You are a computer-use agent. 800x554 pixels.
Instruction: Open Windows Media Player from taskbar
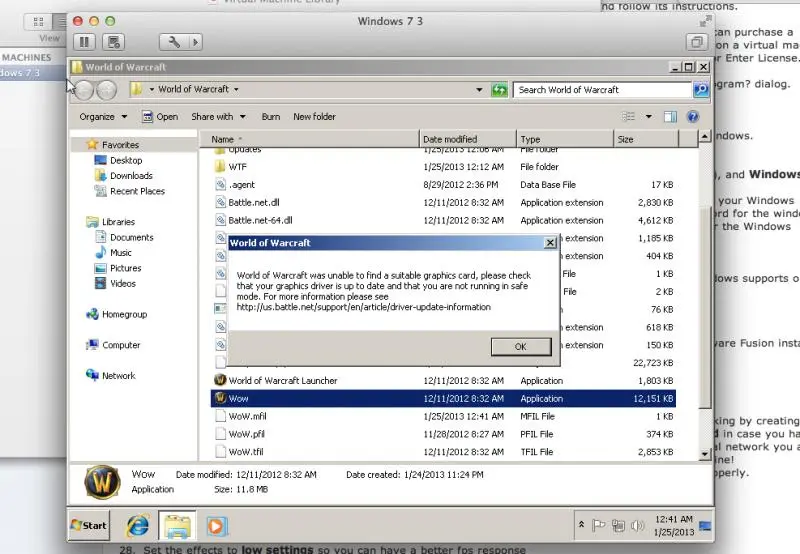pyautogui.click(x=216, y=526)
